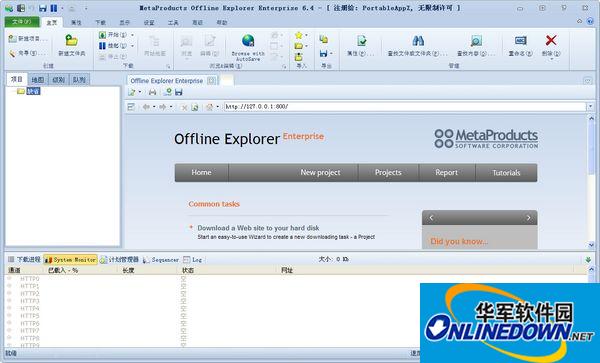Click the save icon in title bar quick access
Screen dimensions: 600x363
43,8
